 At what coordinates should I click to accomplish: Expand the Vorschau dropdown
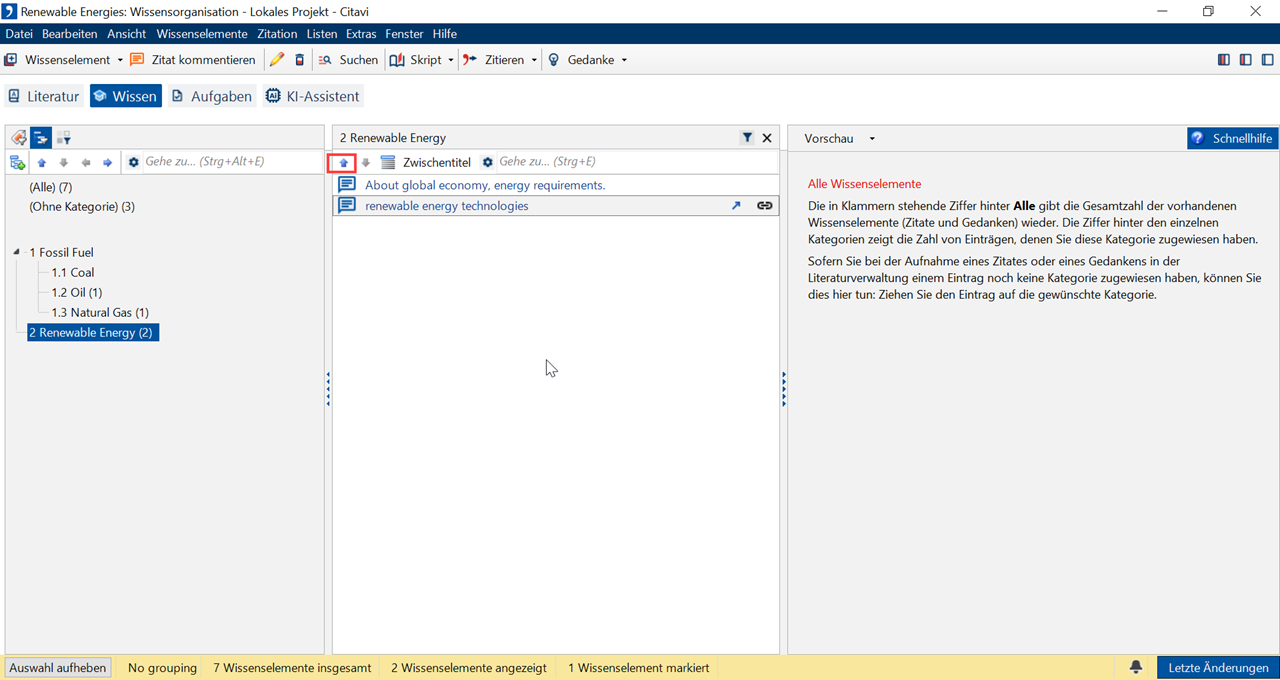point(872,139)
